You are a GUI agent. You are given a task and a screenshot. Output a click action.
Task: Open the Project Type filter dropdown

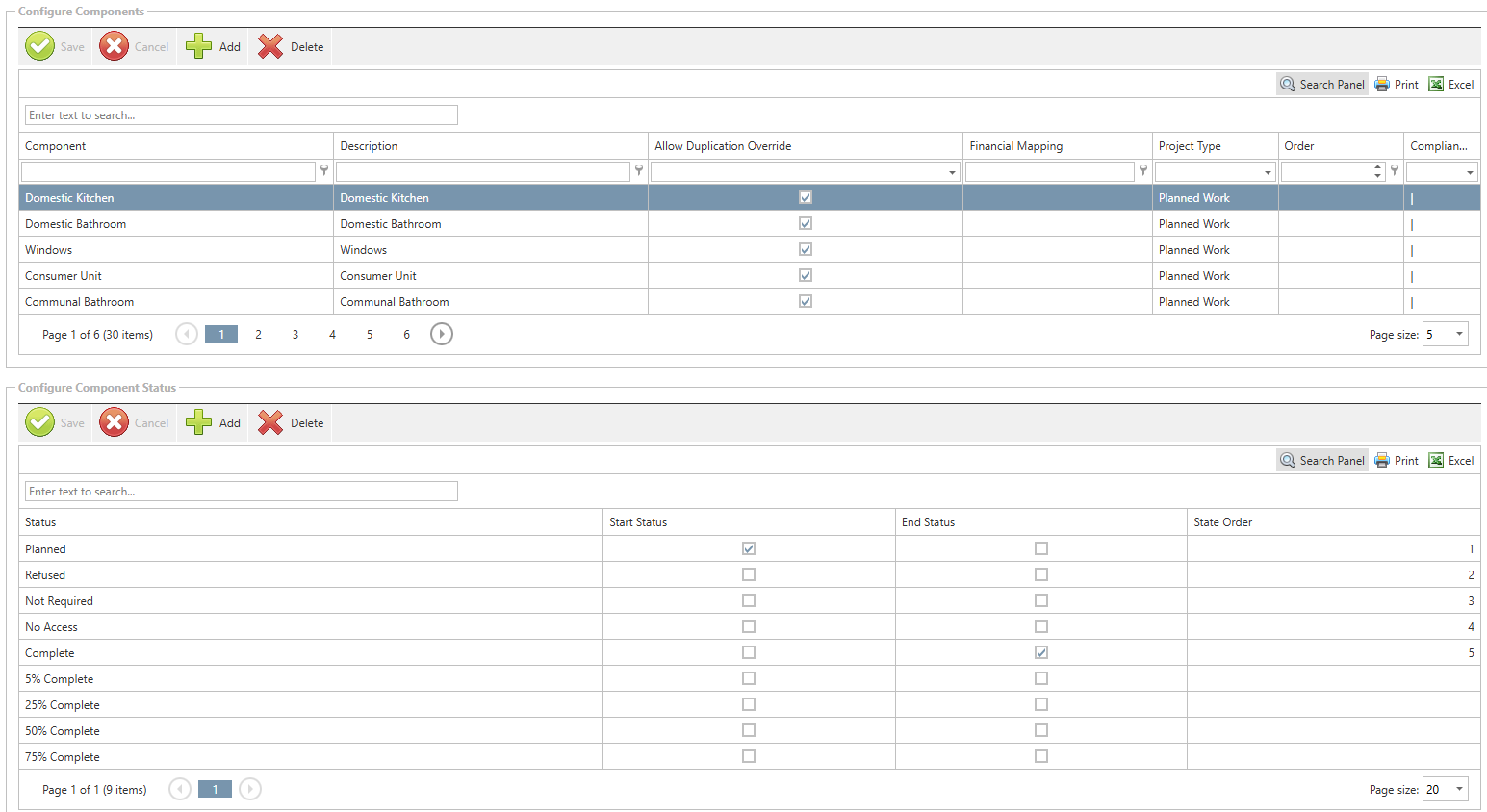[x=1268, y=172]
